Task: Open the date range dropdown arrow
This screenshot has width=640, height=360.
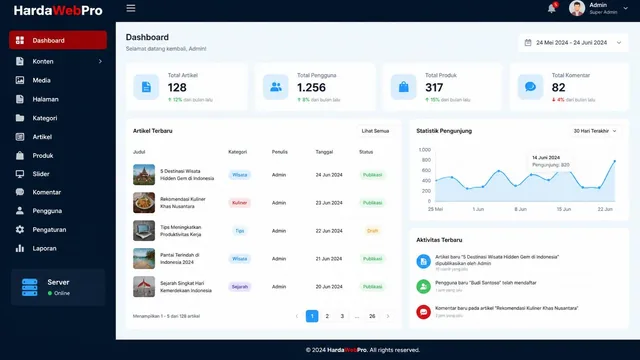Action: coord(619,42)
